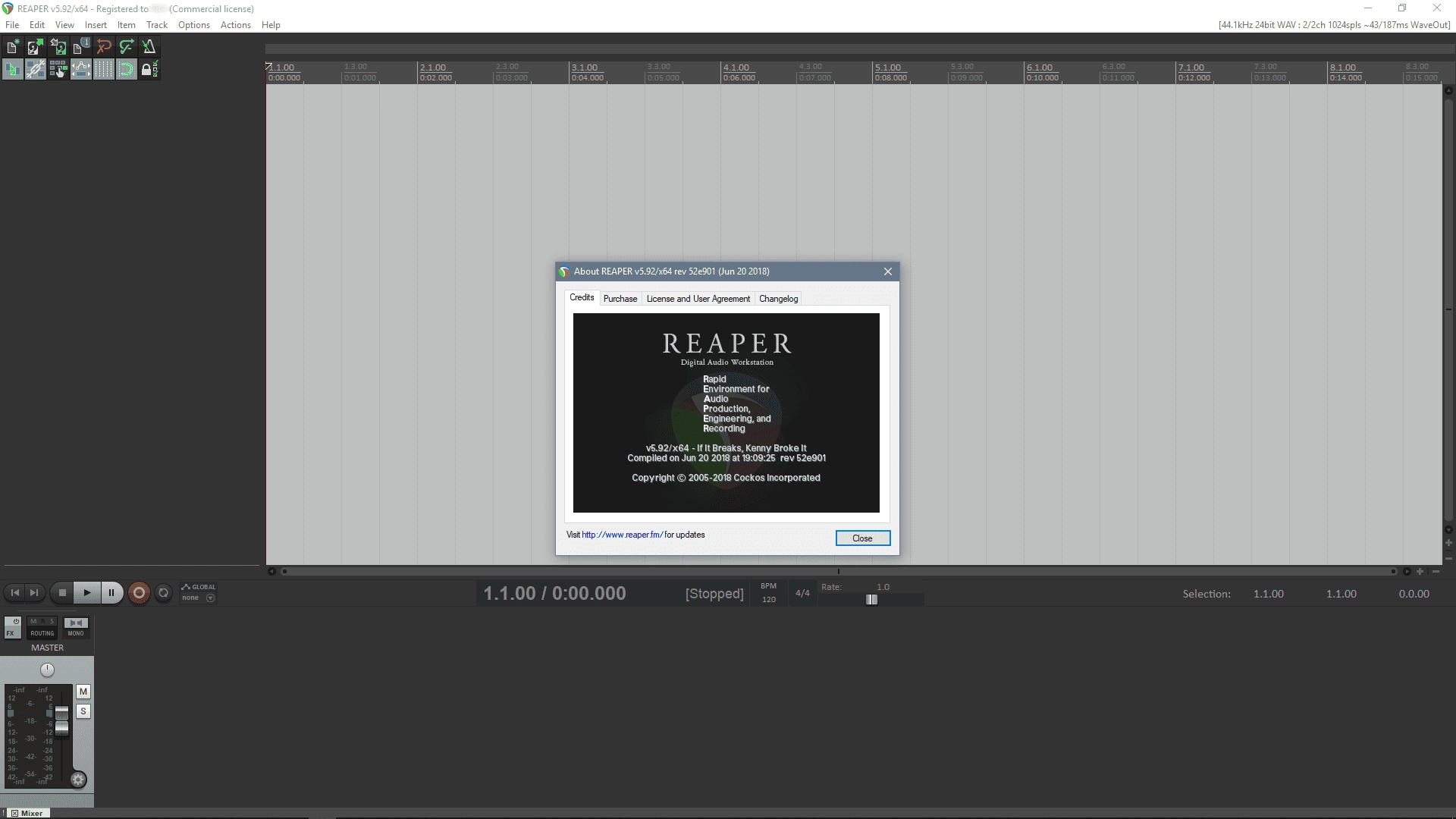Go to project start transport button

[x=15, y=593]
